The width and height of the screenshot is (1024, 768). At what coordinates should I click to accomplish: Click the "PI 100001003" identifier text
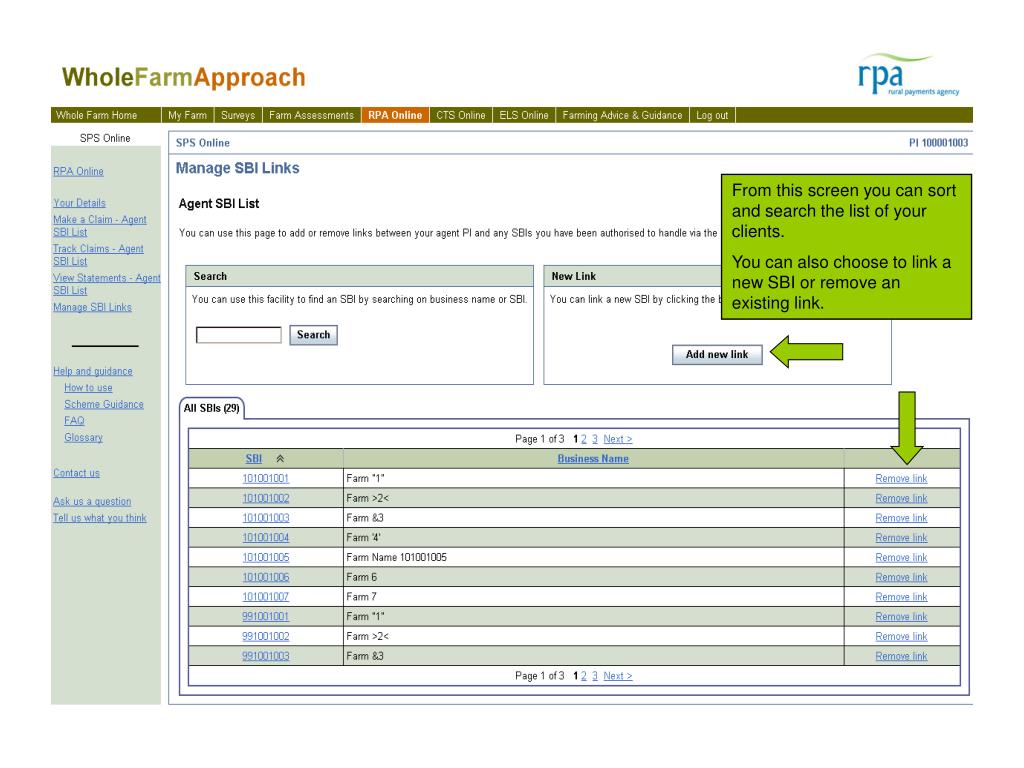[x=938, y=142]
